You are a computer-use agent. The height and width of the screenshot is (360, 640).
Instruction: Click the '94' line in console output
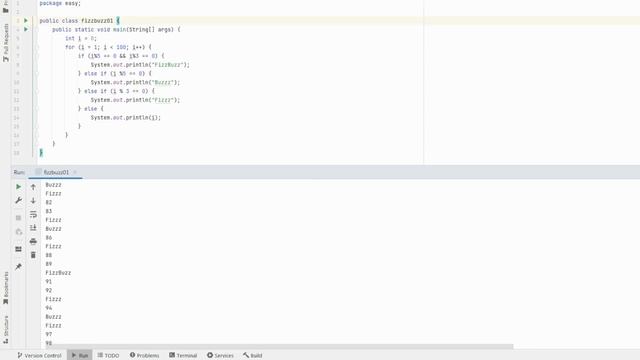[x=49, y=308]
